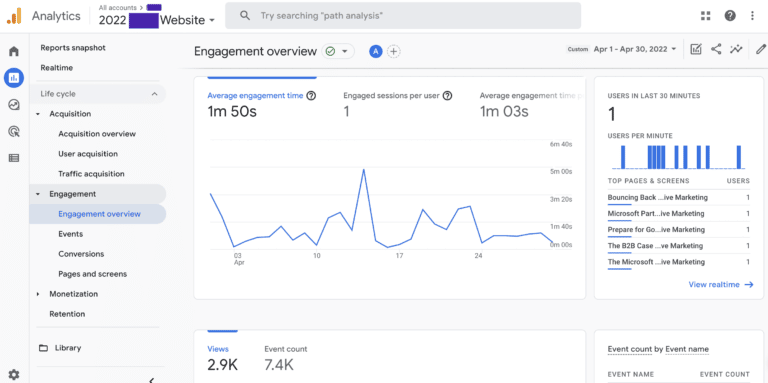Viewport: 768px width, 383px height.
Task: Click "Microsoft Part..." page row
Action: (x=678, y=214)
